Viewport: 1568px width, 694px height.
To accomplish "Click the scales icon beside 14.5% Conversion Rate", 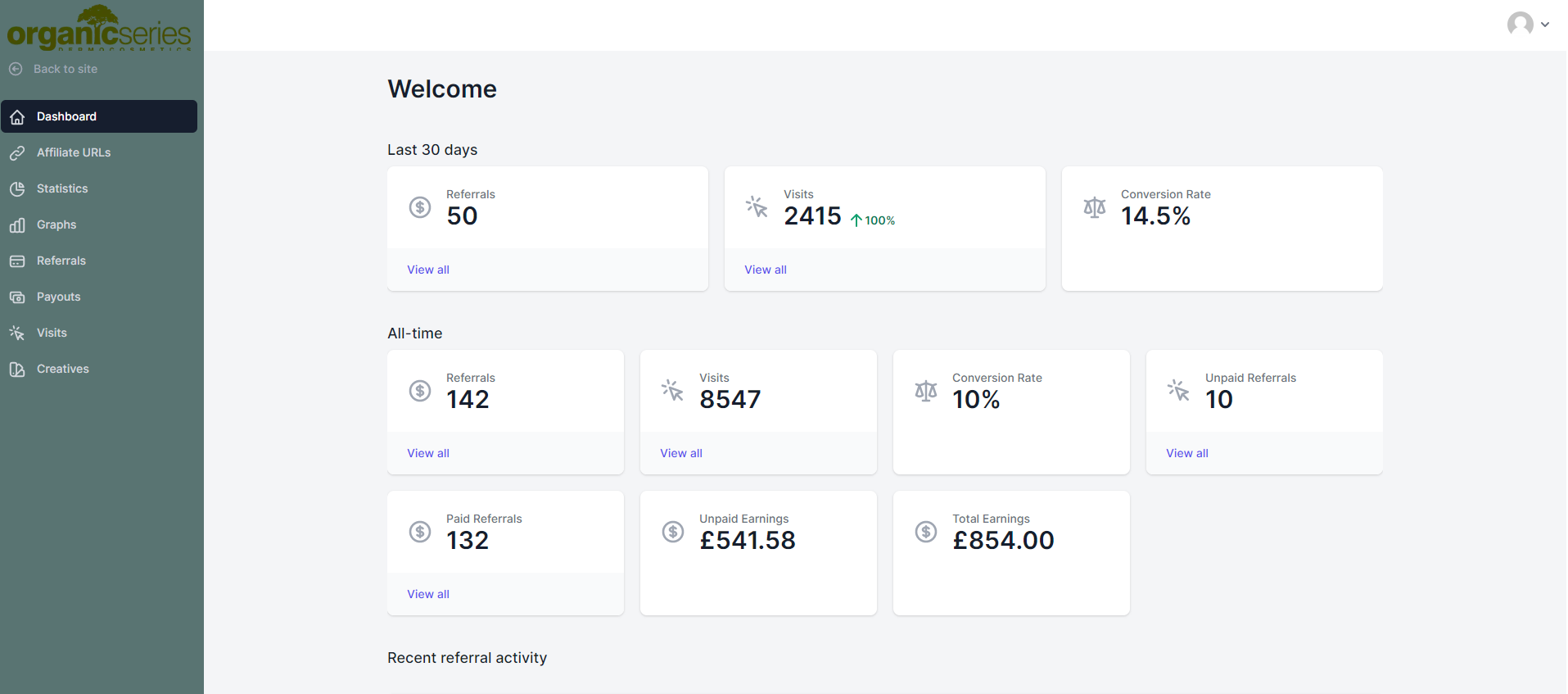I will [1094, 207].
